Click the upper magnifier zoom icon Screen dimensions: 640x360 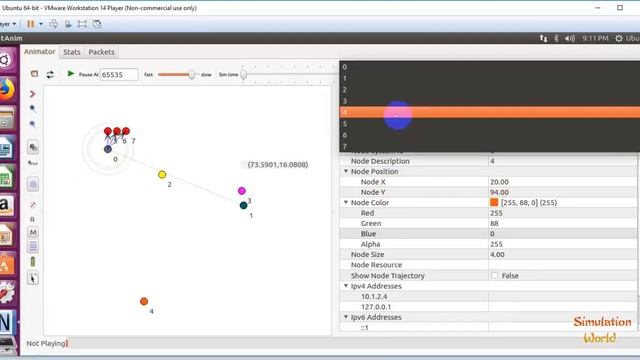[x=33, y=109]
